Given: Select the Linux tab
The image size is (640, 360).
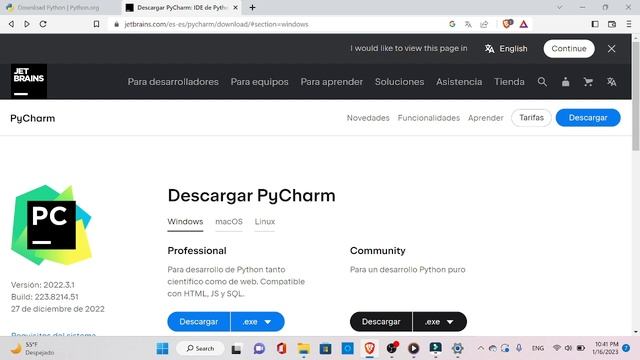Looking at the screenshot, I should [264, 222].
